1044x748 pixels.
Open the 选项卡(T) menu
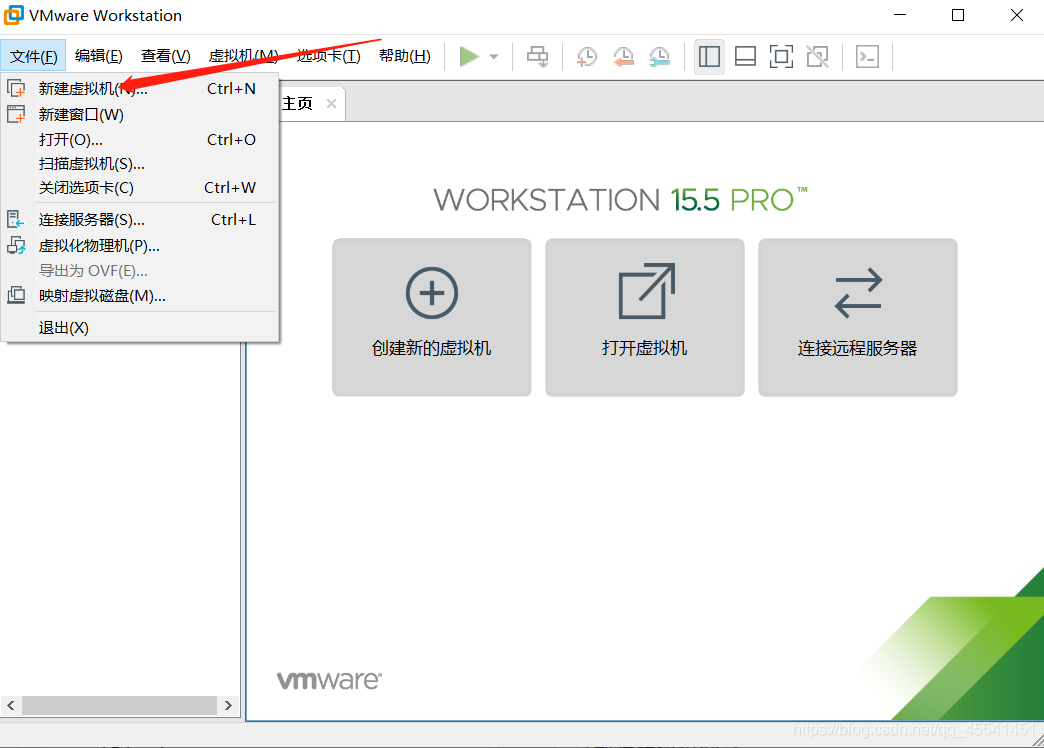[x=329, y=56]
